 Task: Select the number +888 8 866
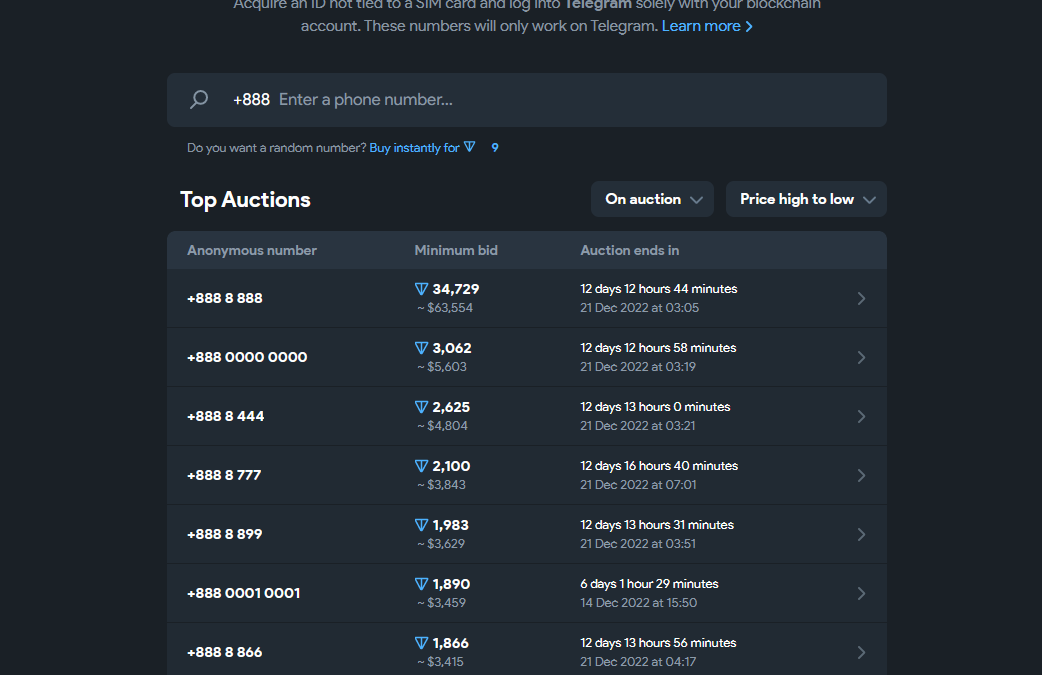click(x=225, y=652)
